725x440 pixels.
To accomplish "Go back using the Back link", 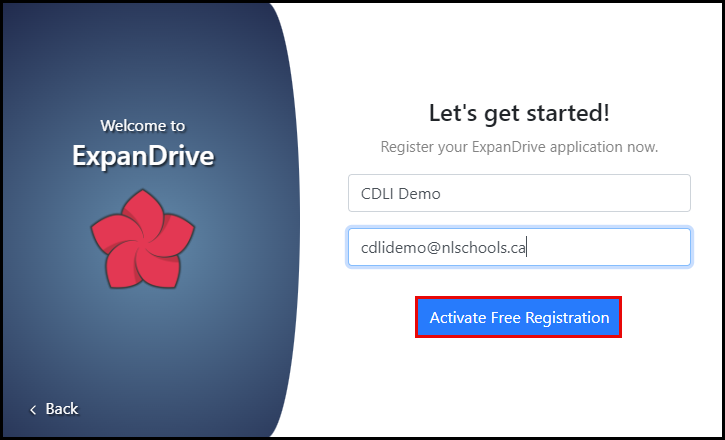I will 54,409.
